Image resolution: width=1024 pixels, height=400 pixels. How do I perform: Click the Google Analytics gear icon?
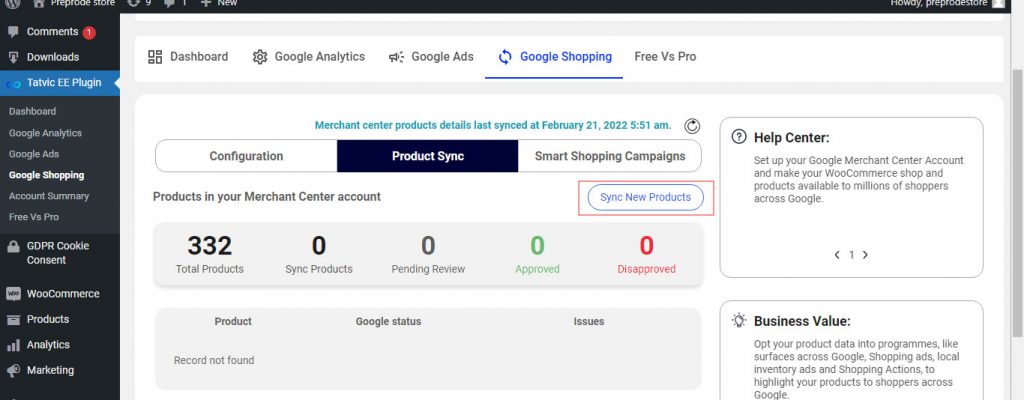pos(260,57)
